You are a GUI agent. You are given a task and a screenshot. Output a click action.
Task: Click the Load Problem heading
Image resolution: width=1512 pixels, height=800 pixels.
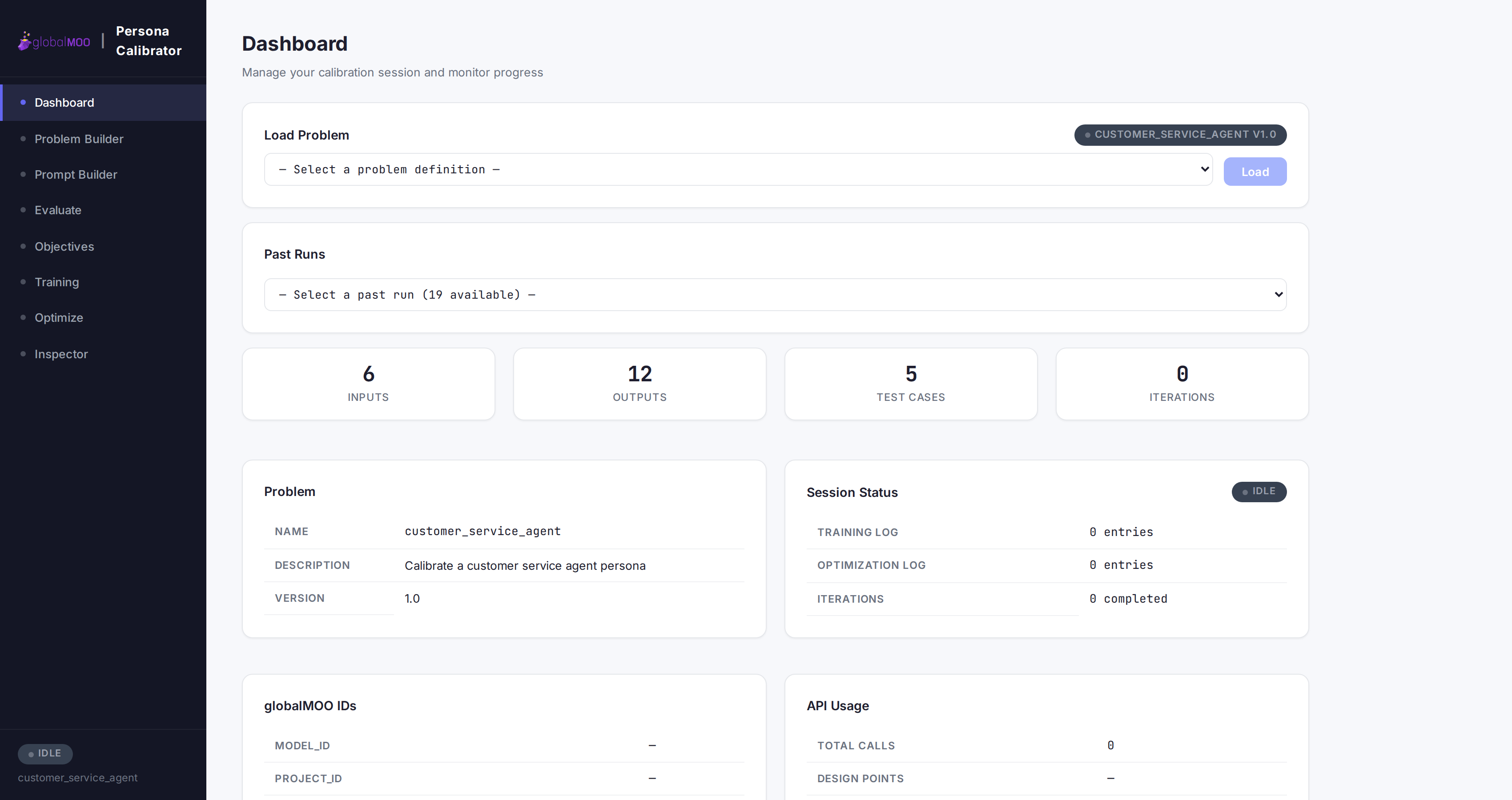click(x=306, y=136)
